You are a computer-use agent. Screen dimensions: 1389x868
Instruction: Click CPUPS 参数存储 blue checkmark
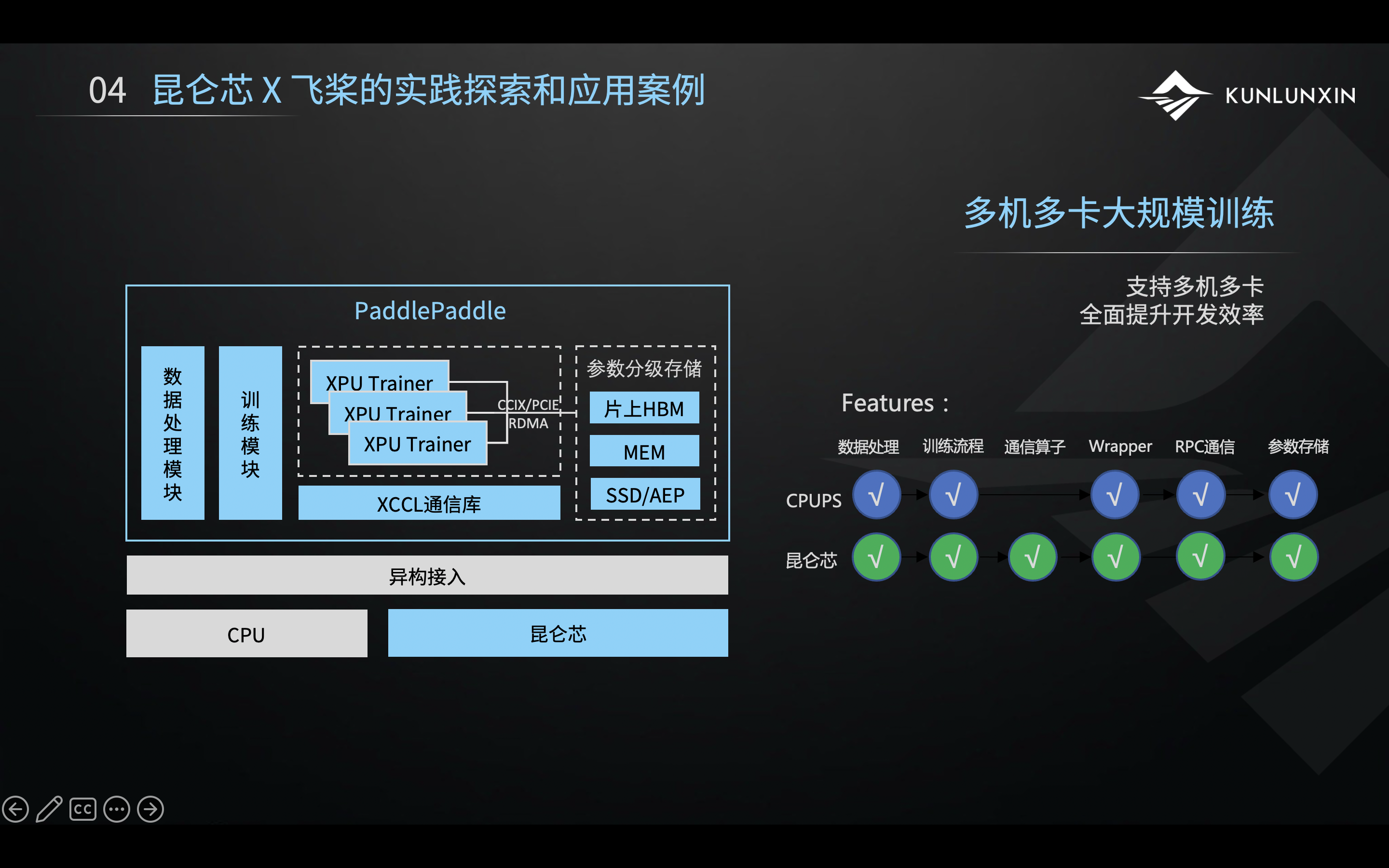click(1293, 495)
